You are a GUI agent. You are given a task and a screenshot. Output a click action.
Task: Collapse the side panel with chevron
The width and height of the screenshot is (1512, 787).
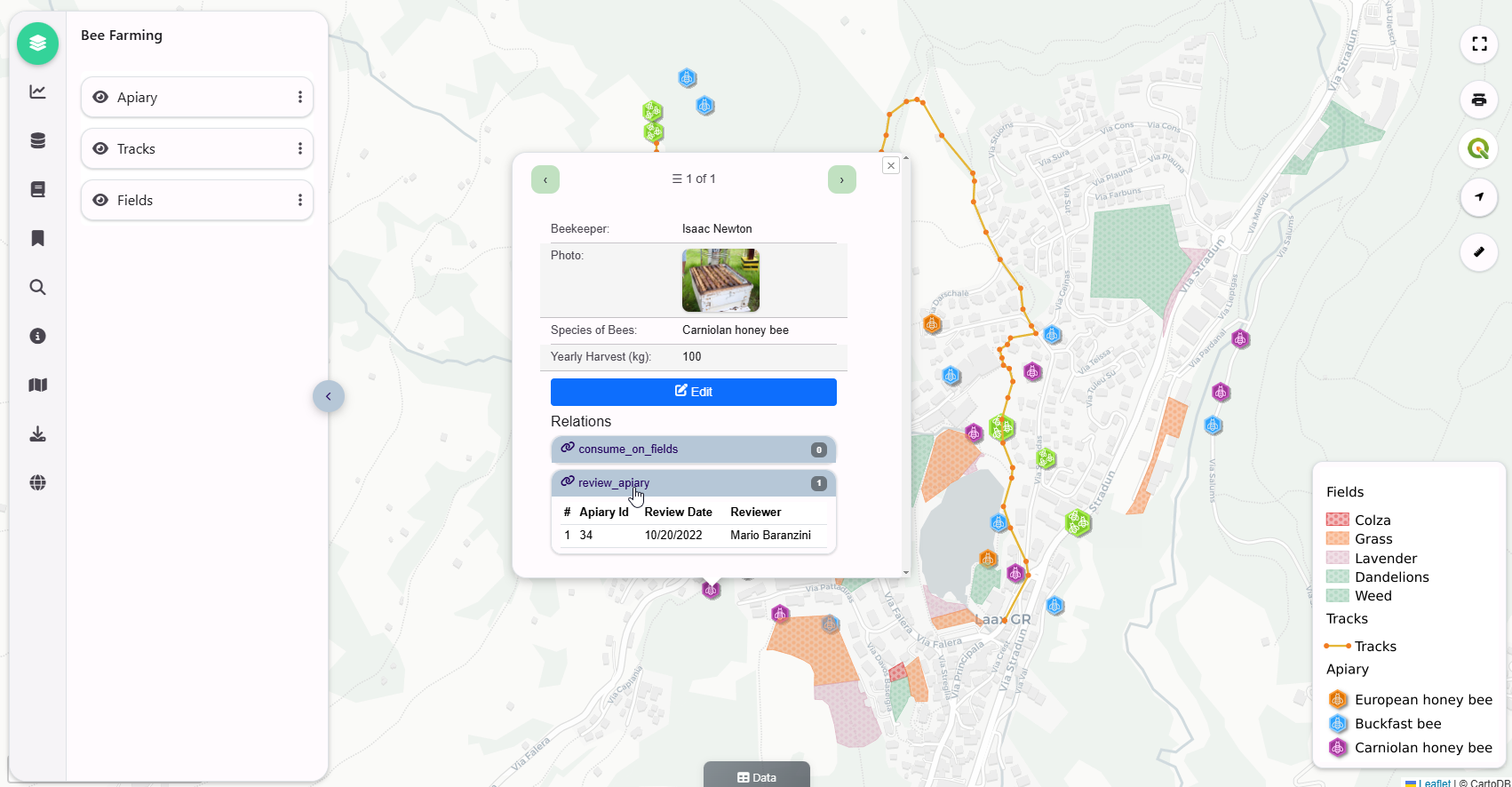(328, 396)
